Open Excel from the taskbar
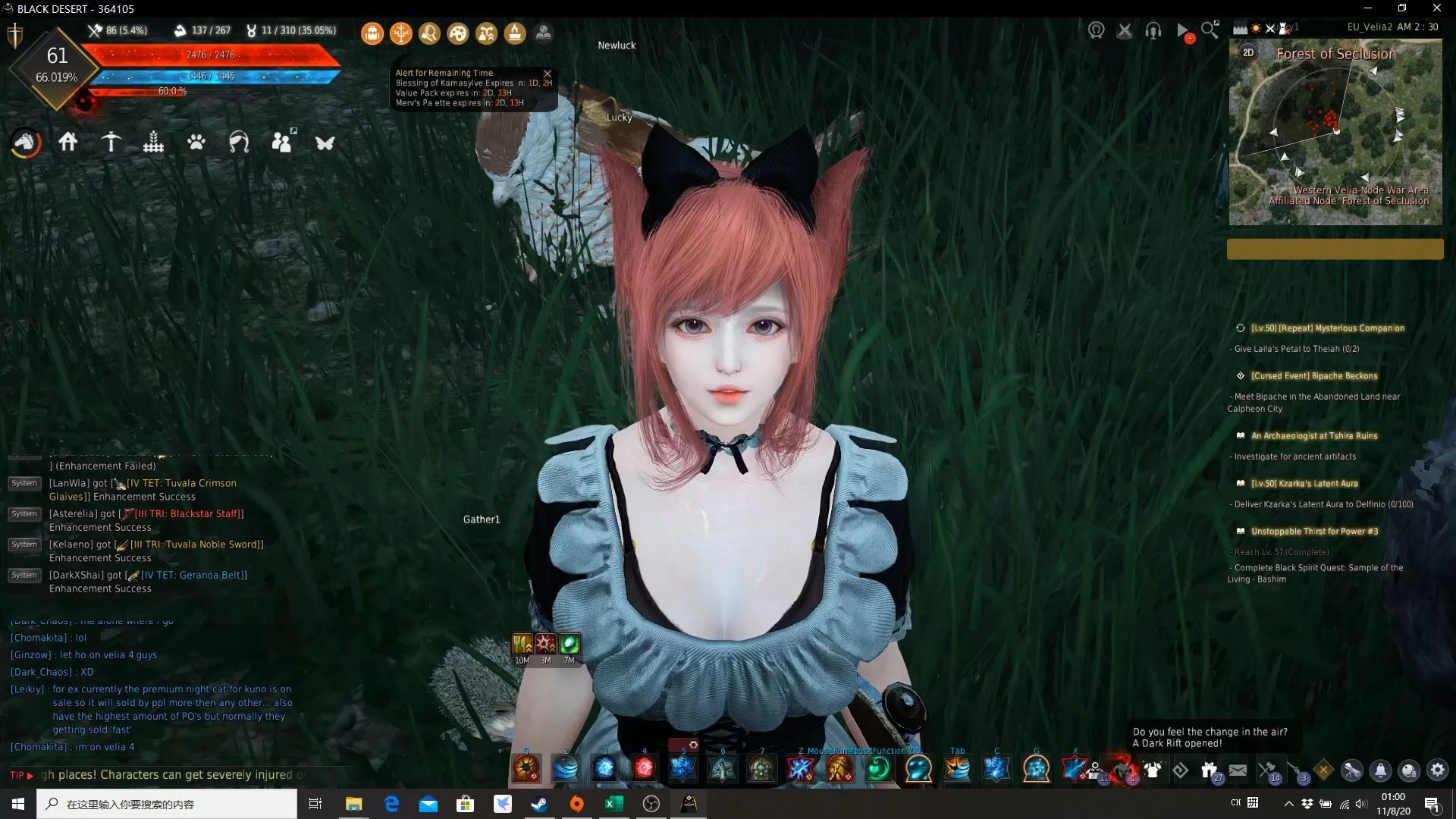Image resolution: width=1456 pixels, height=819 pixels. point(614,804)
